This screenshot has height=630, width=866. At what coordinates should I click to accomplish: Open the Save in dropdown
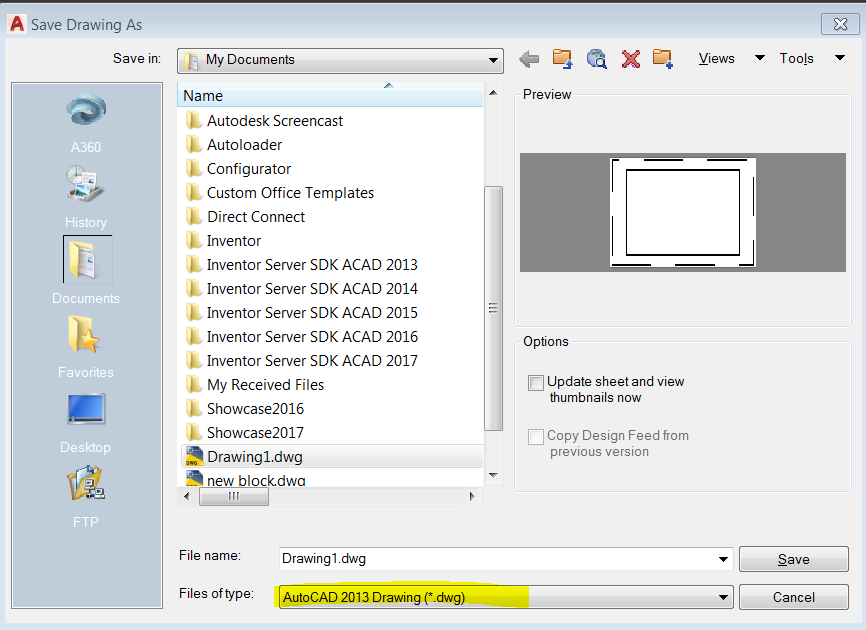[493, 60]
